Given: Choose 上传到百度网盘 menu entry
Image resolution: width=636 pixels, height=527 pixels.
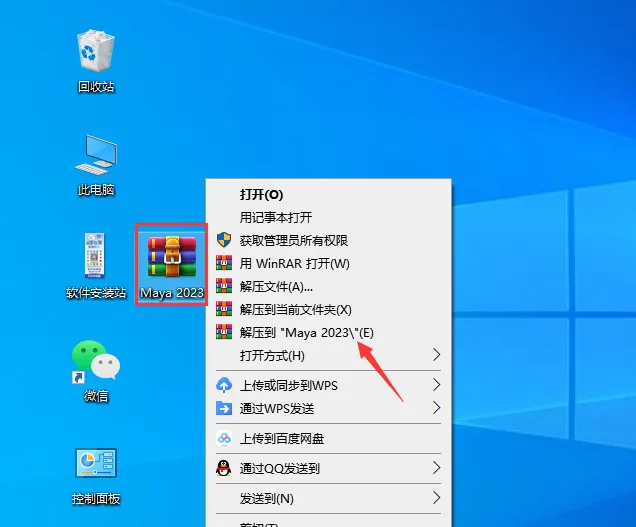Looking at the screenshot, I should pyautogui.click(x=329, y=439).
